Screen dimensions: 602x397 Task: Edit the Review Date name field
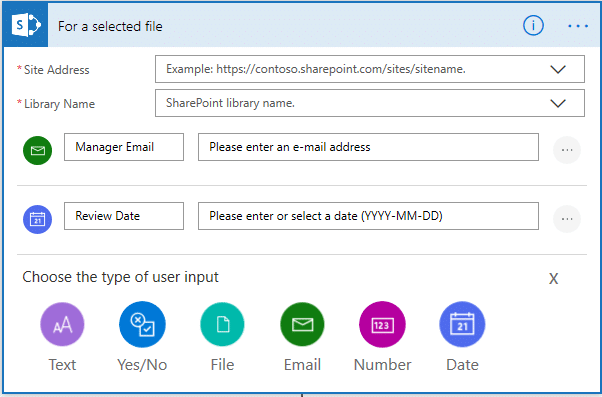point(124,216)
